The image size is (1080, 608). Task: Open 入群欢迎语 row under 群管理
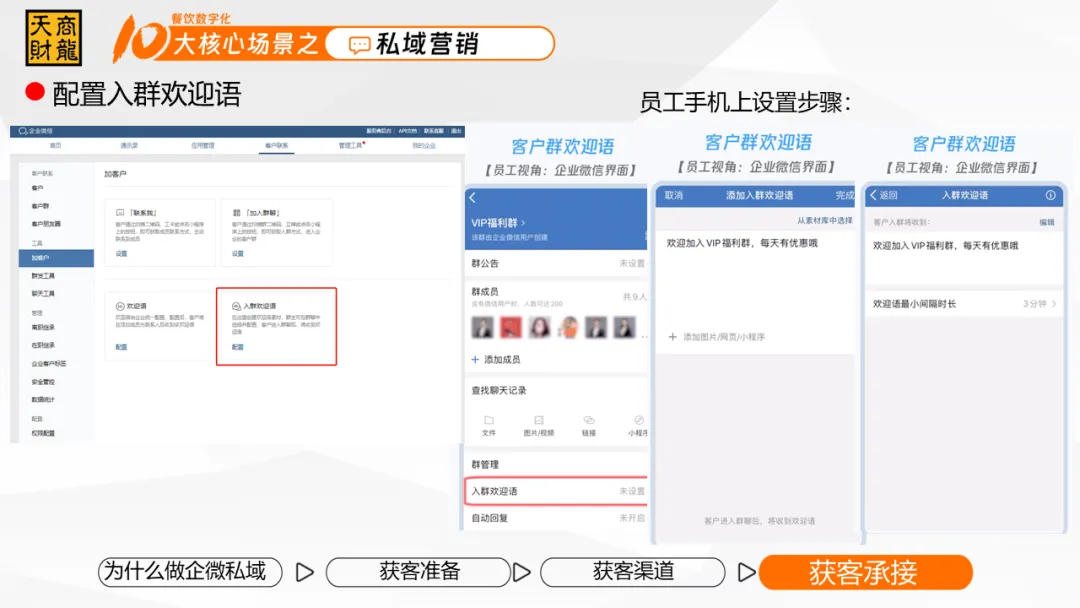[x=557, y=491]
